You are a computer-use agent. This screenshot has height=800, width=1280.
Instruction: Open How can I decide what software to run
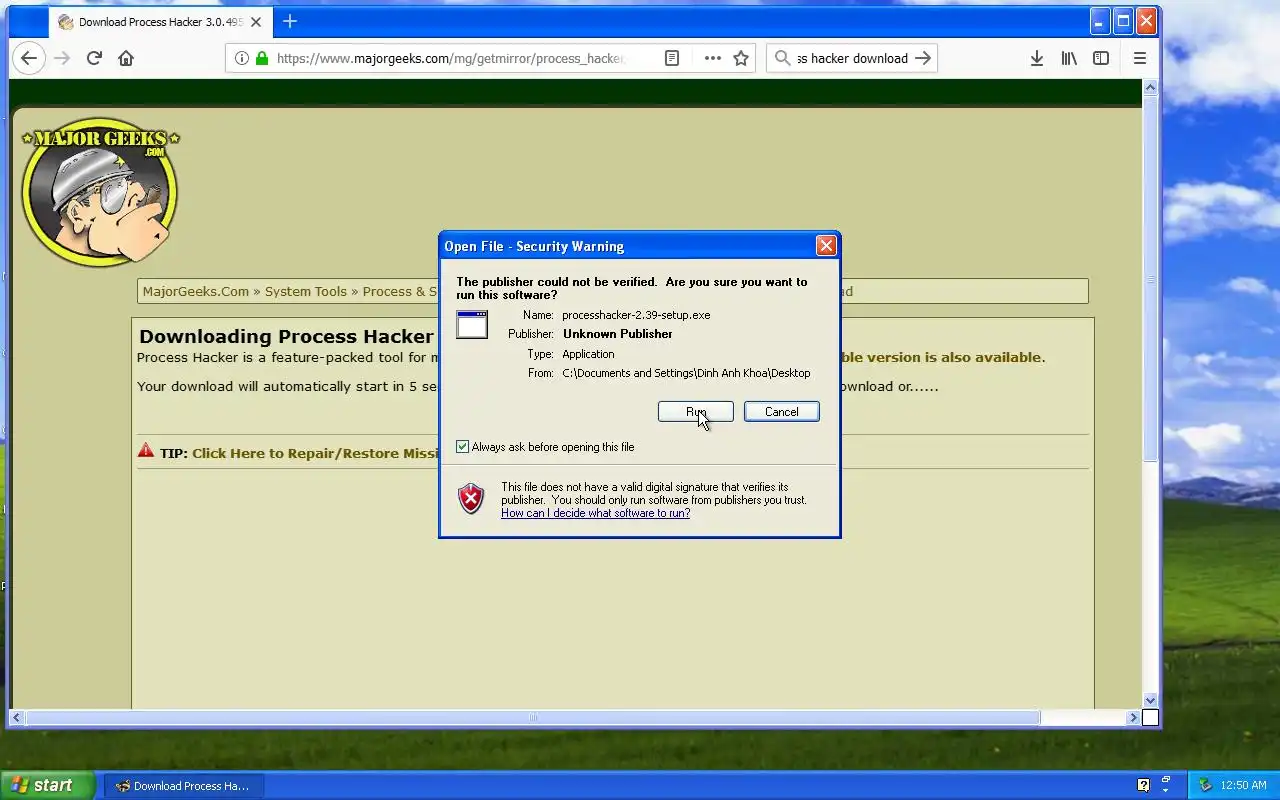pos(596,513)
